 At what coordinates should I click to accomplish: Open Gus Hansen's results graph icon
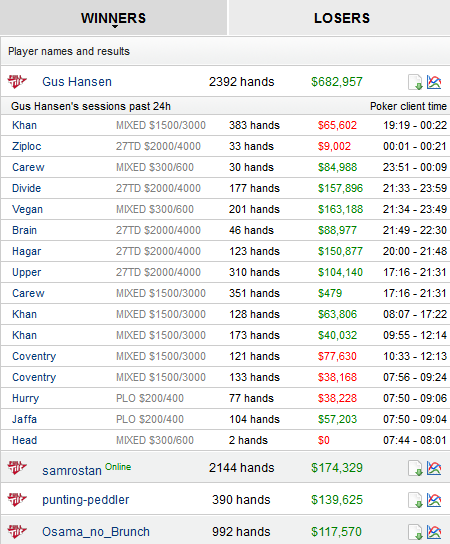[434, 82]
